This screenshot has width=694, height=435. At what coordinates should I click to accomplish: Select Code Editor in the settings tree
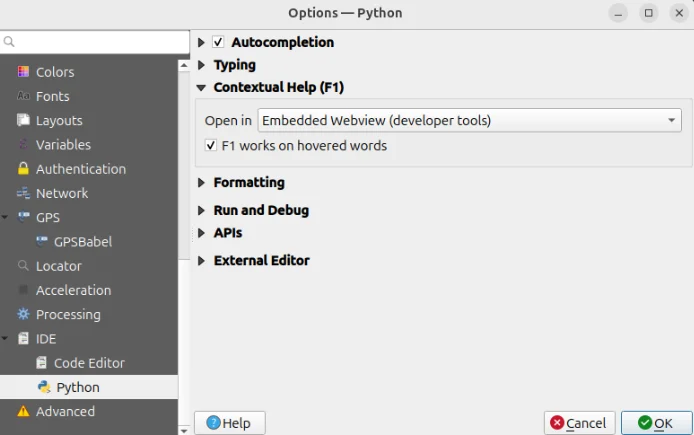coord(89,363)
